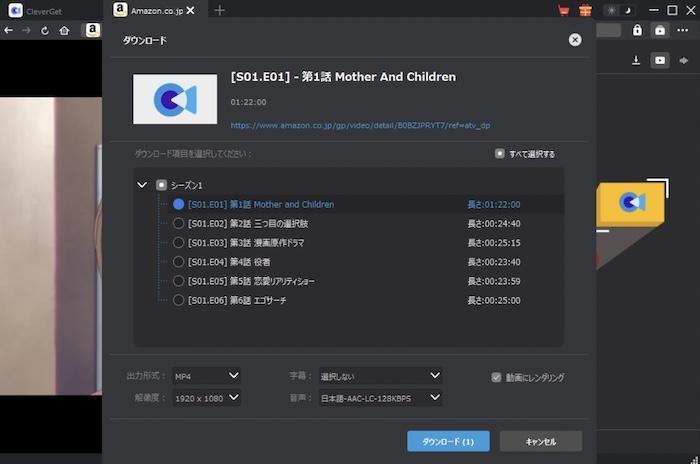700x464 pixels.
Task: Select the S01.E06 第6話 radio button
Action: point(179,300)
